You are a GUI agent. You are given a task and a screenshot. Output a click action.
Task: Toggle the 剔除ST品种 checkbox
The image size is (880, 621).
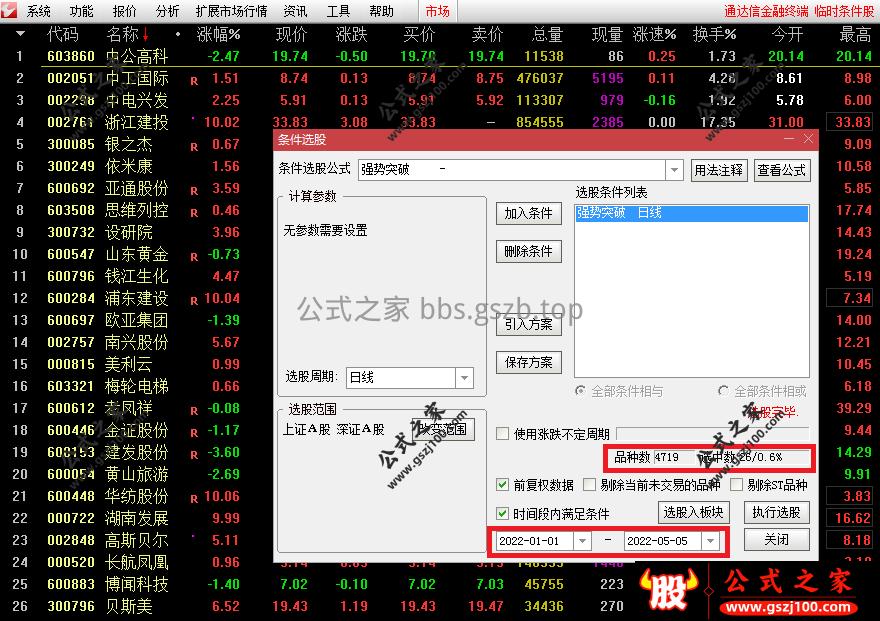(736, 485)
